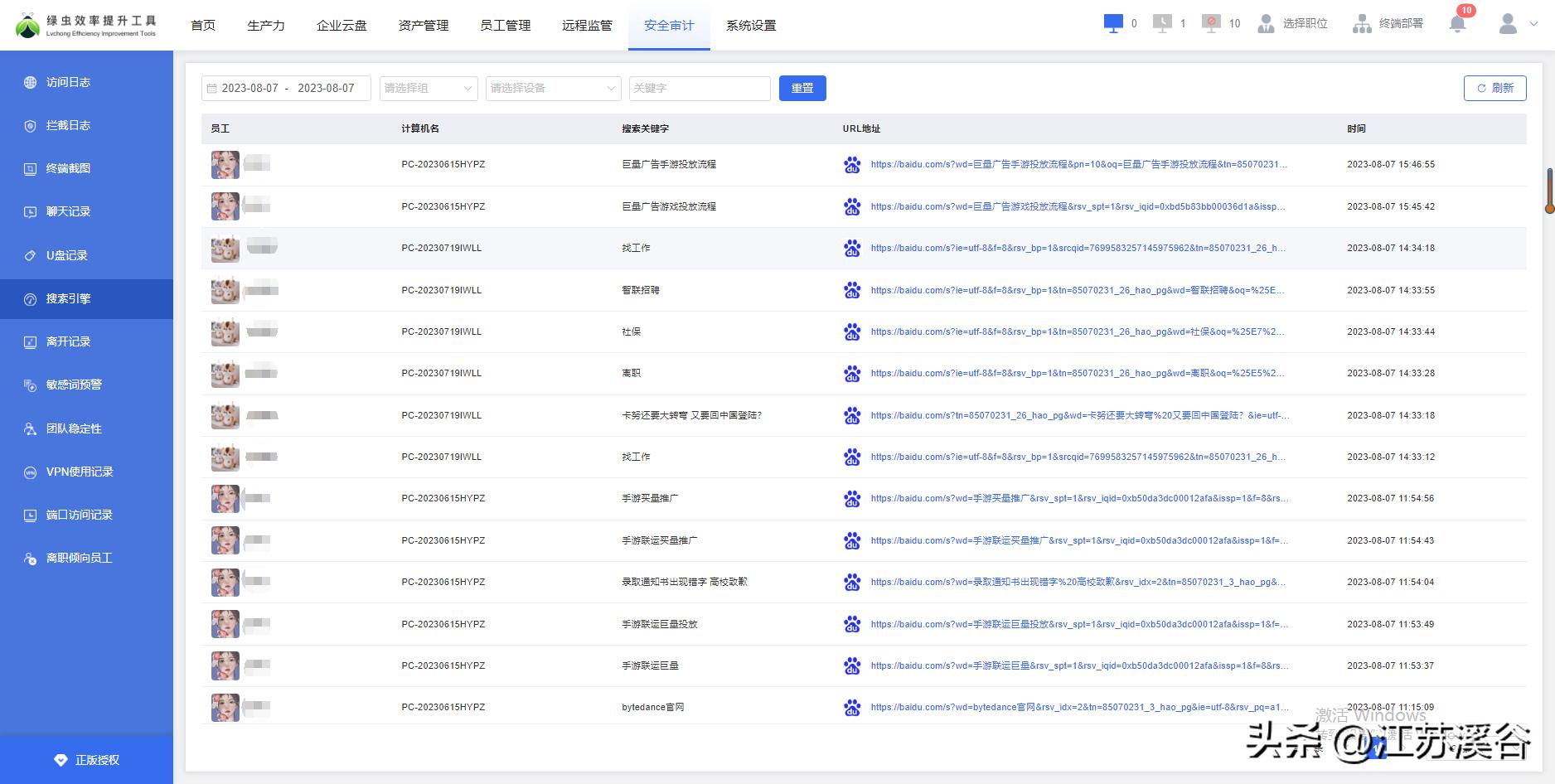Open the 请选择设备 device selector

(553, 88)
